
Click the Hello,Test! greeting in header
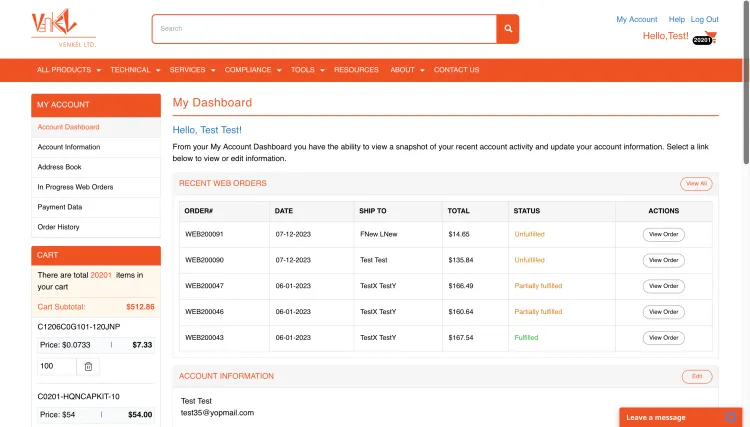665,36
